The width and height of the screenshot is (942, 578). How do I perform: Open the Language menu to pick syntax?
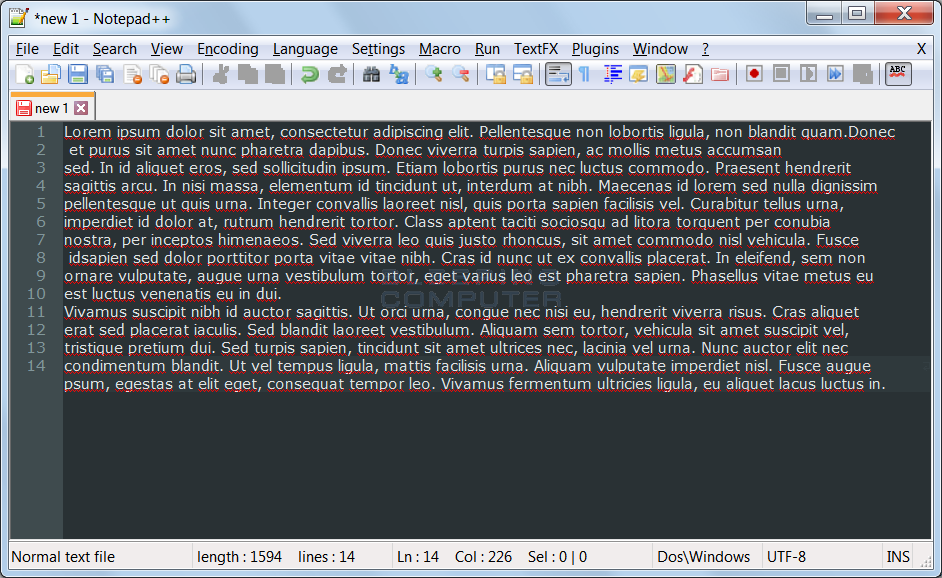click(x=305, y=48)
